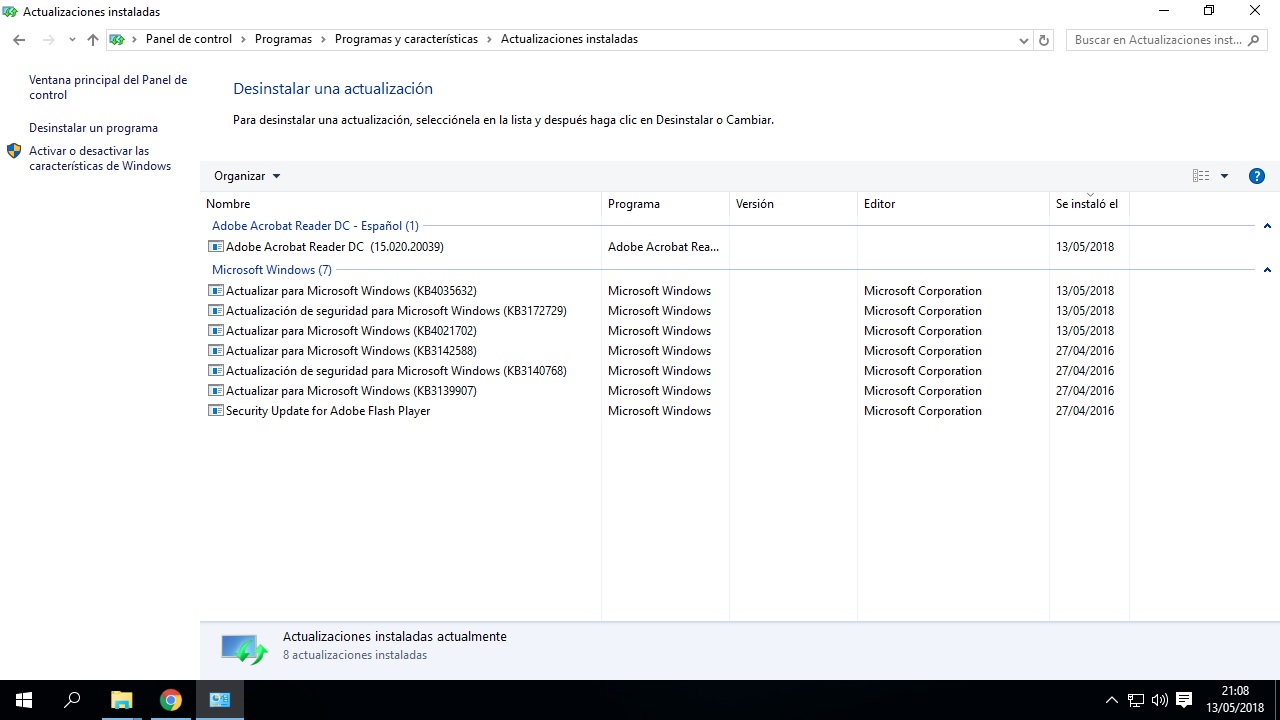Collapse the Adobe Acrobat Reader DC group
Image resolution: width=1280 pixels, height=720 pixels.
[x=1267, y=226]
